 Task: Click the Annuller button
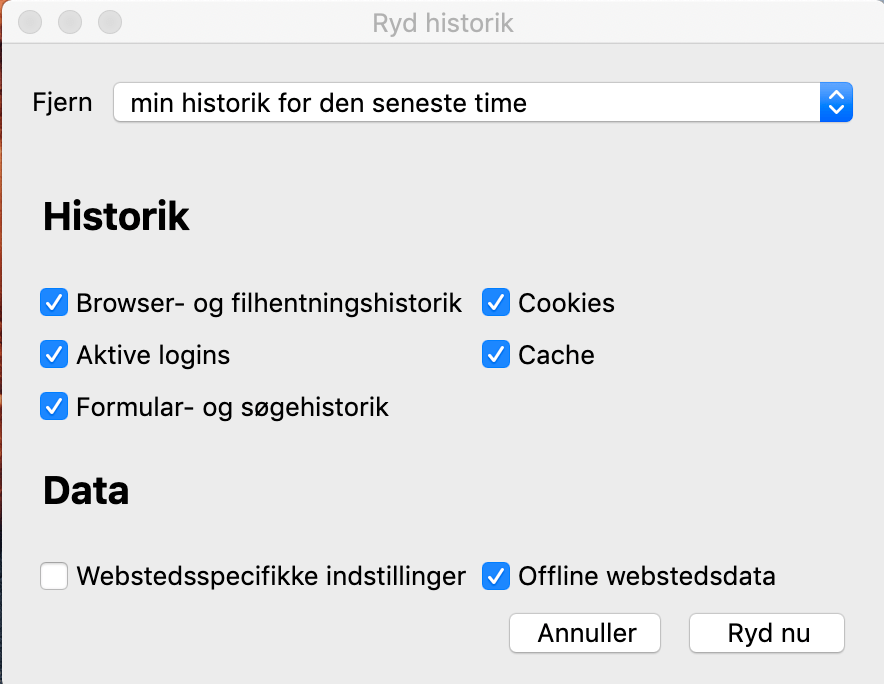click(x=584, y=633)
